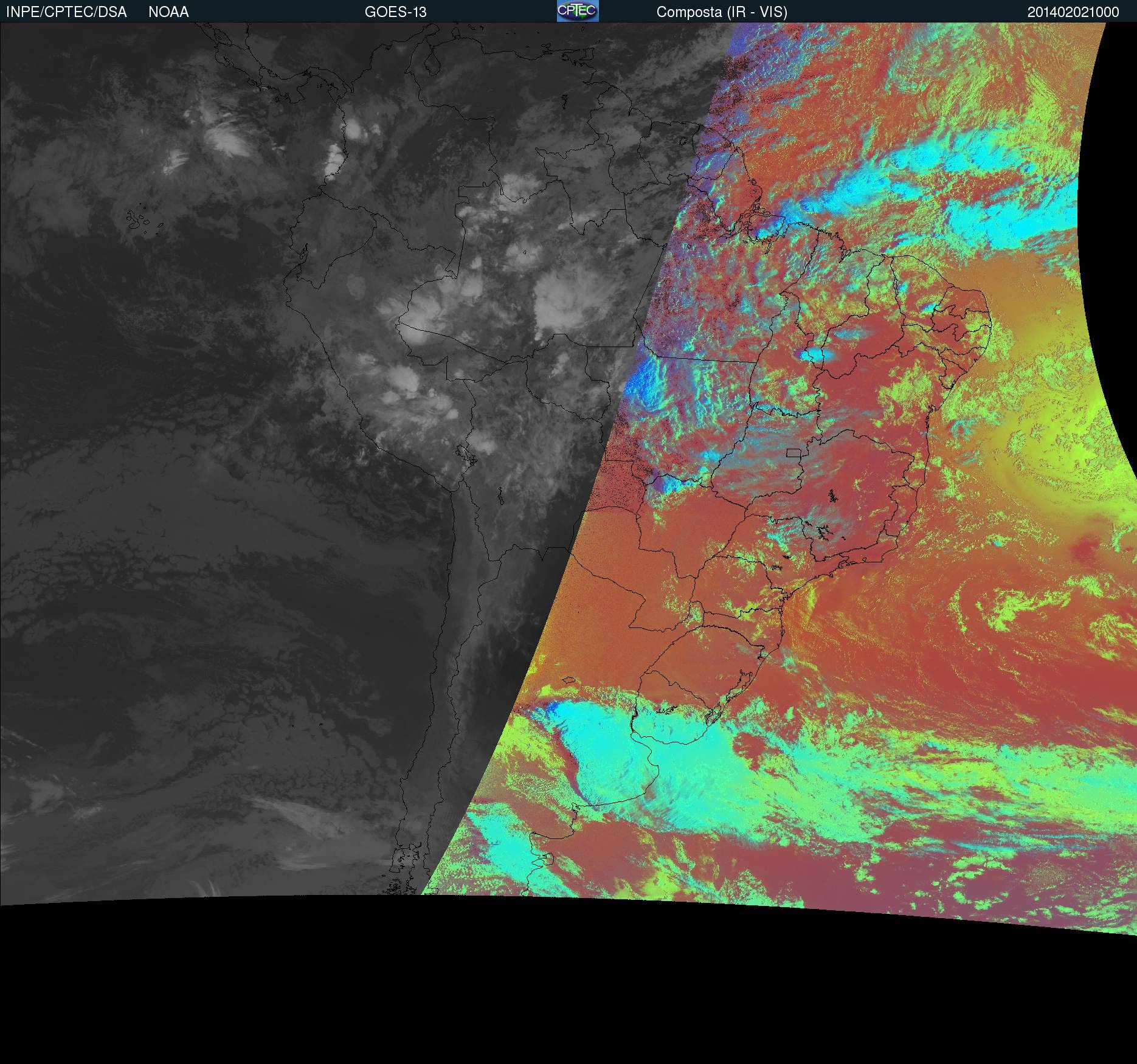The width and height of the screenshot is (1137, 1064).
Task: Click the NOAA label in header
Action: (x=168, y=12)
